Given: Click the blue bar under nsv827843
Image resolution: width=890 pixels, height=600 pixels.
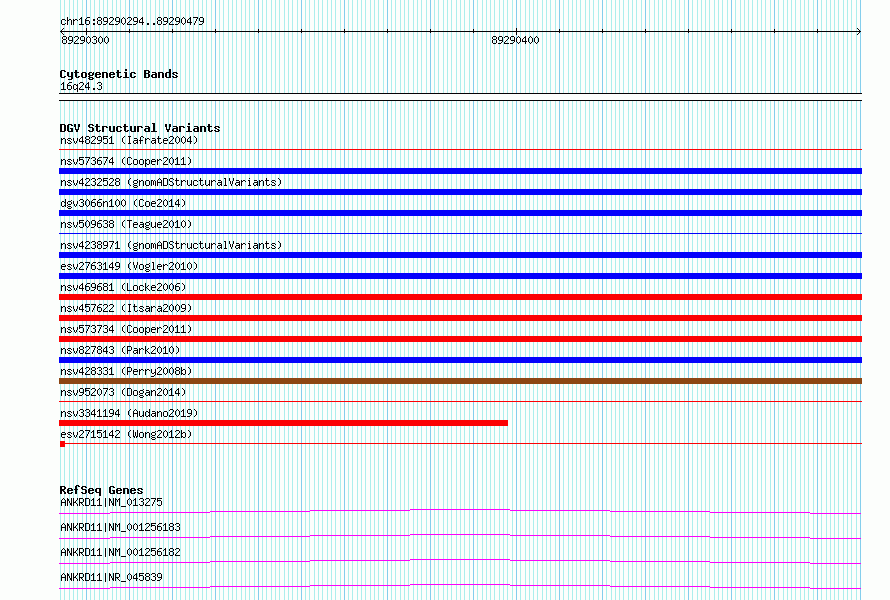Looking at the screenshot, I should pos(460,360).
